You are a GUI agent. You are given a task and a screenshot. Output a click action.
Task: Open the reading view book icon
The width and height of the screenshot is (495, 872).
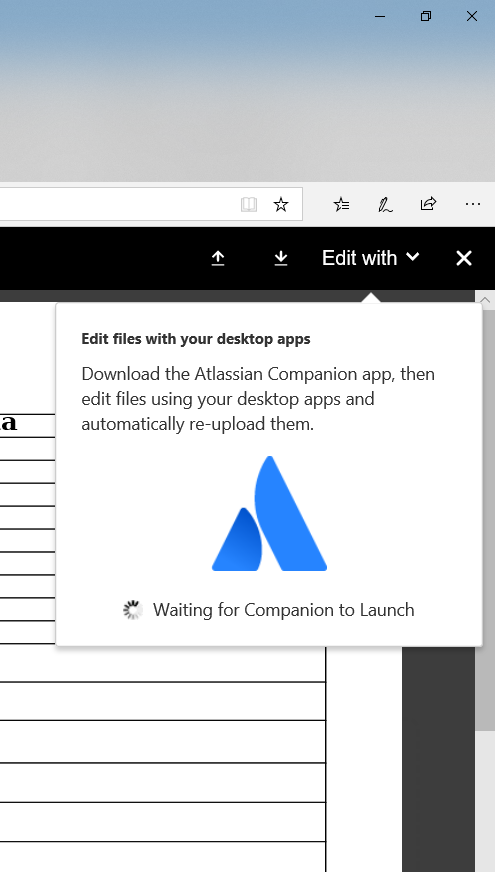(249, 205)
